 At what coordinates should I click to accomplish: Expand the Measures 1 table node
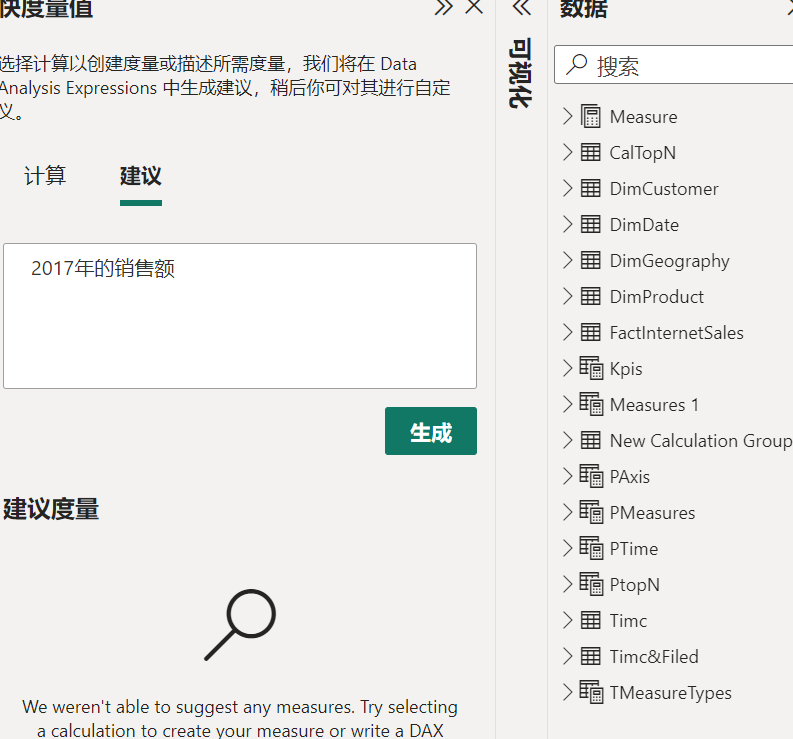(567, 404)
